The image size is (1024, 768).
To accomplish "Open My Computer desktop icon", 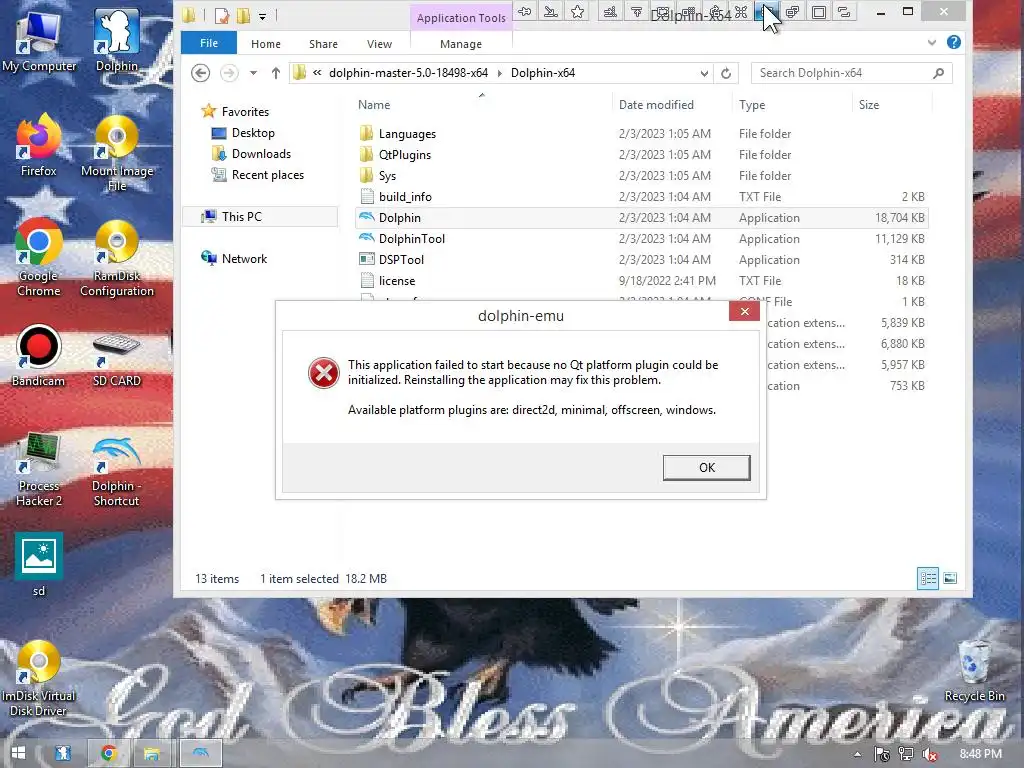I will point(39,41).
